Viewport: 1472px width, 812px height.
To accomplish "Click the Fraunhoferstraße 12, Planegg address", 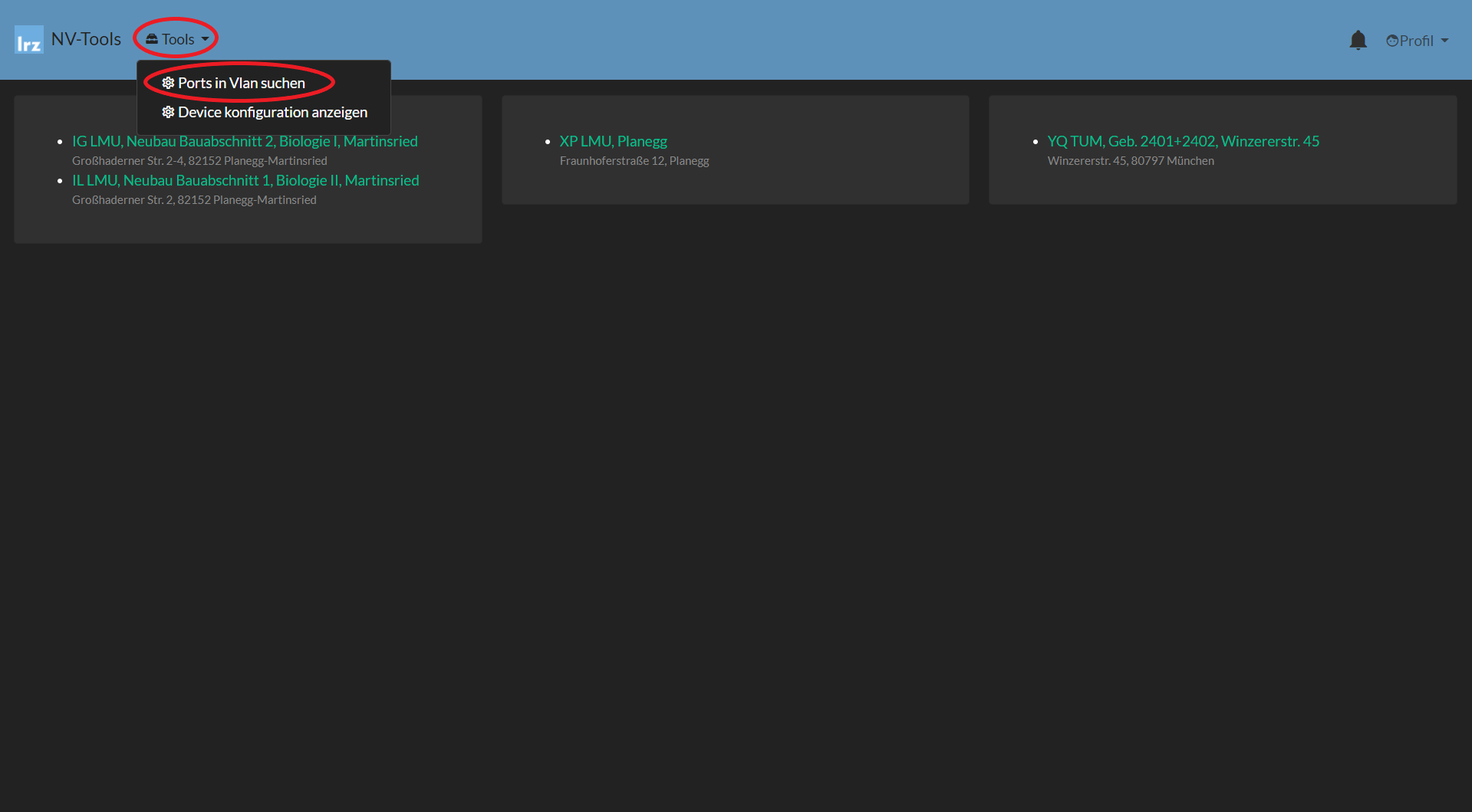I will (634, 161).
